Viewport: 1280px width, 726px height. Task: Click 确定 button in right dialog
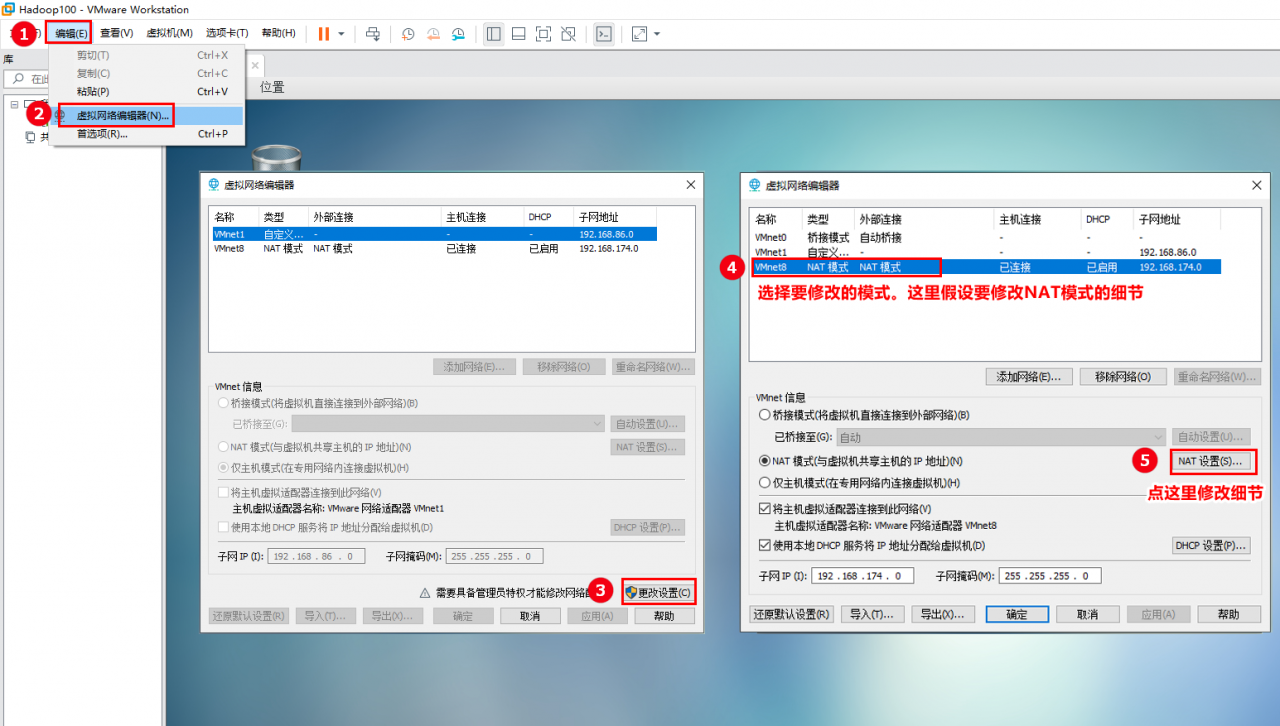click(1017, 614)
